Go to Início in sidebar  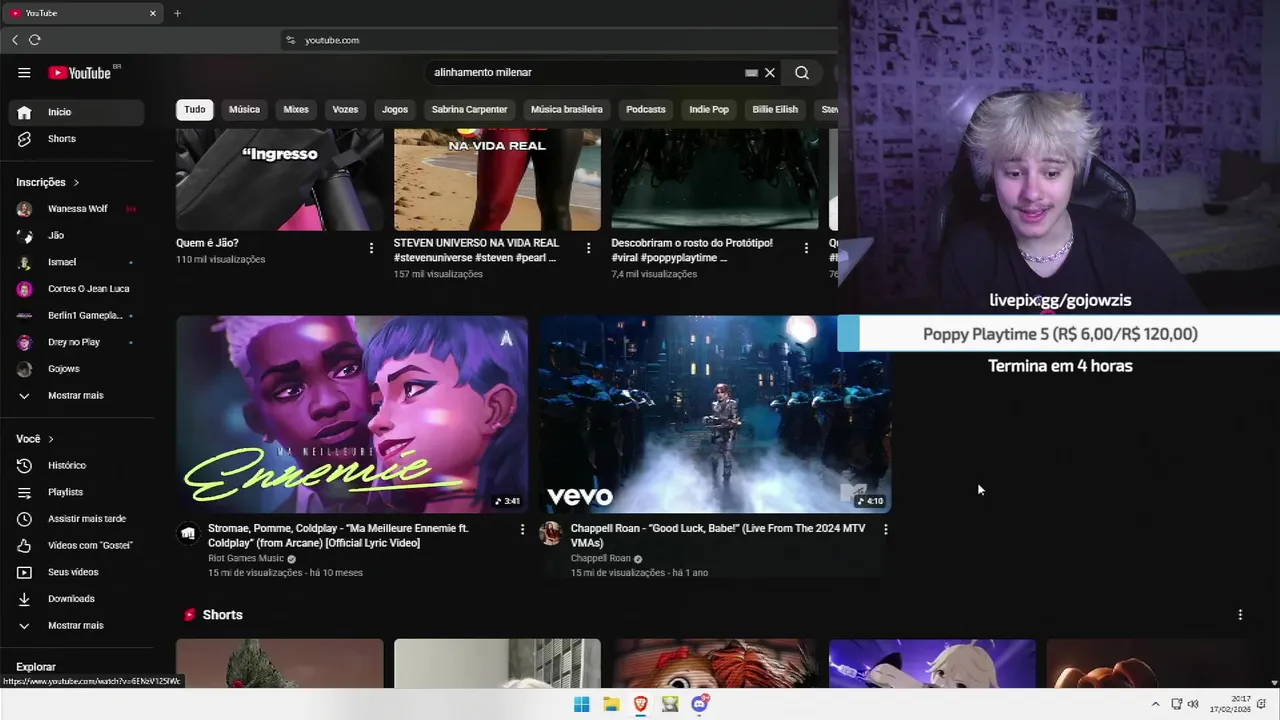(77, 112)
